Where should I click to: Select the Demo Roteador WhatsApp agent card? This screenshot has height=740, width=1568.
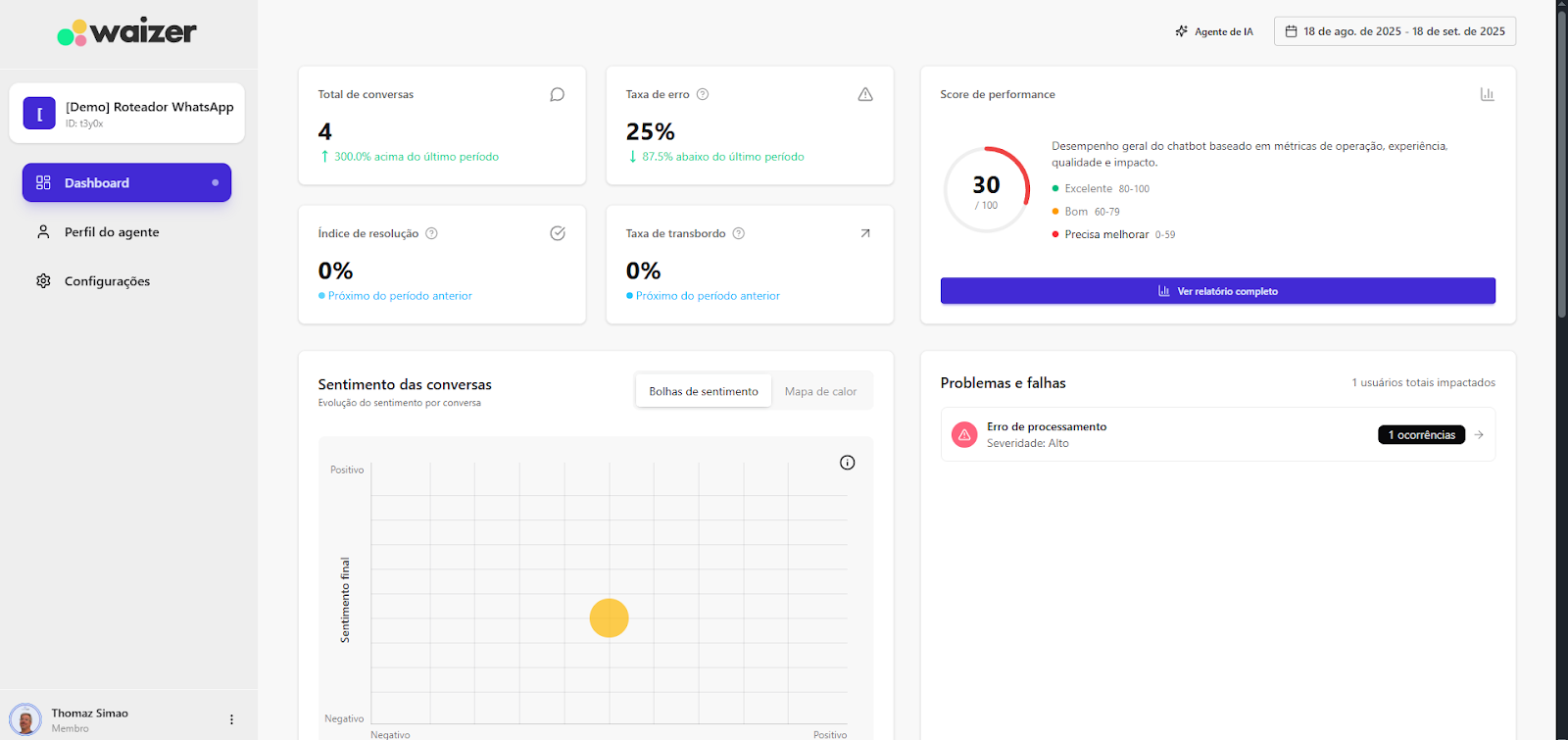coord(127,114)
